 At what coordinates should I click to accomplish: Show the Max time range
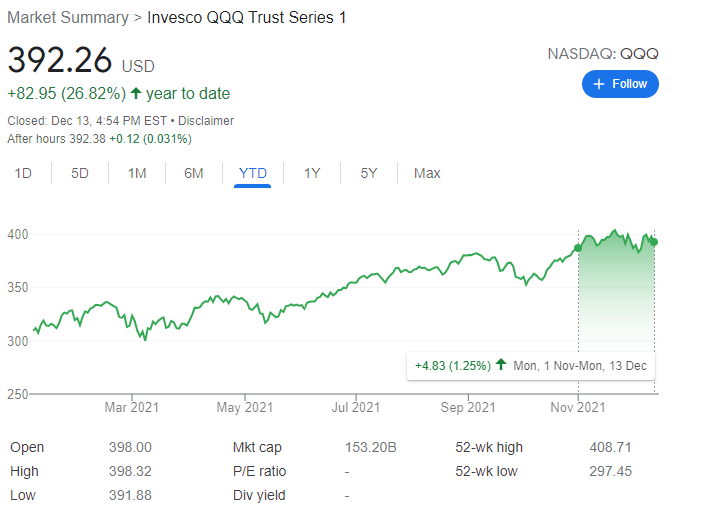427,173
